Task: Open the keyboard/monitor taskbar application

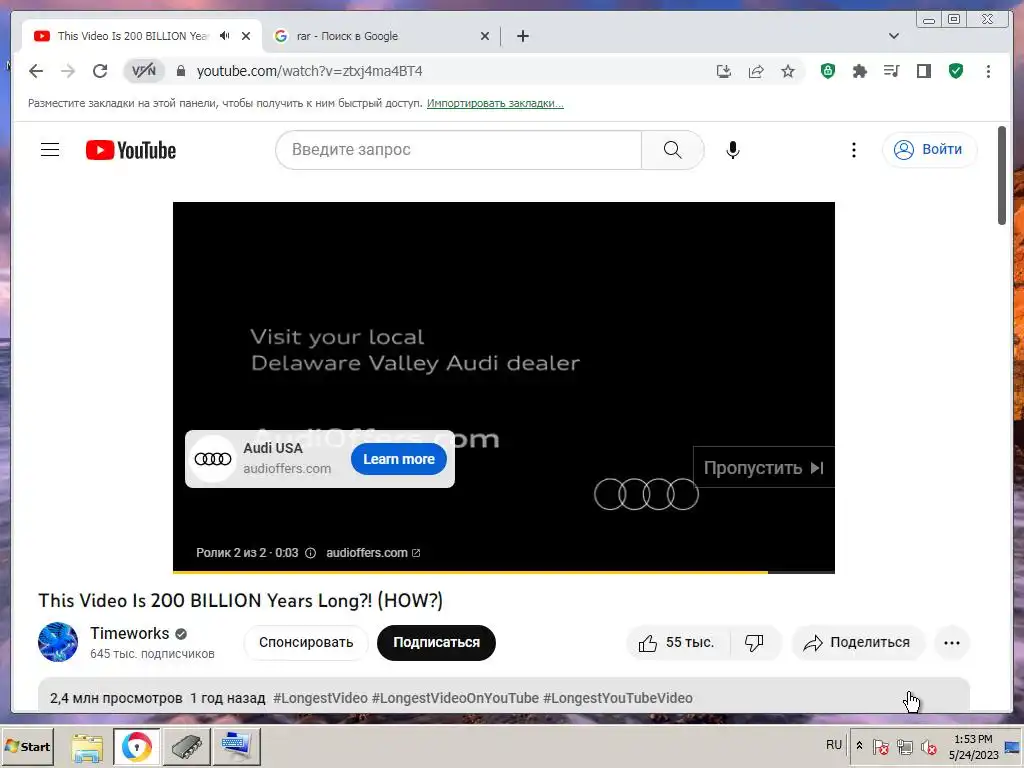Action: pos(236,746)
